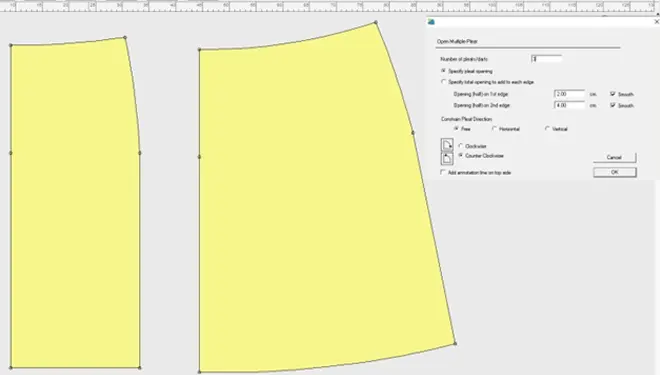Click the Cancel button

tap(615, 157)
